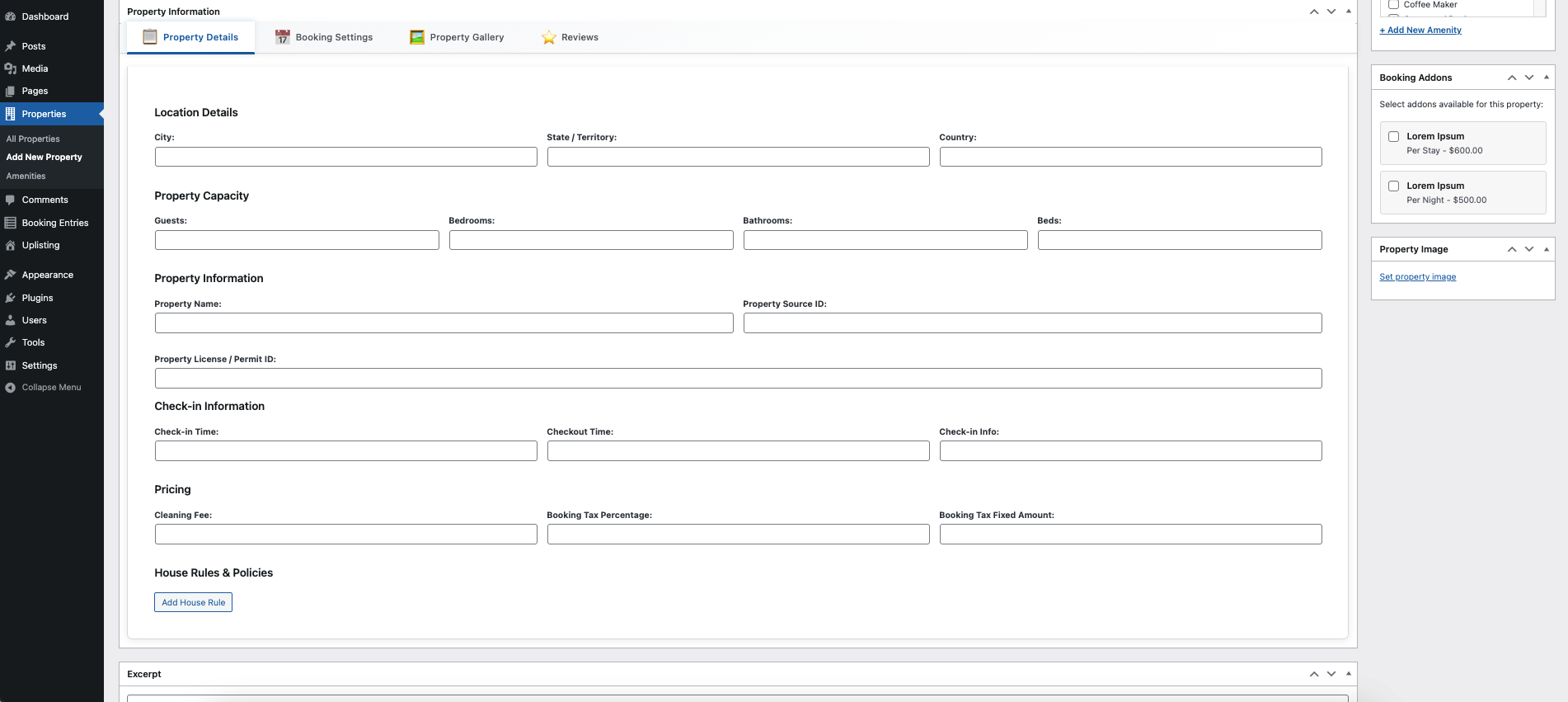This screenshot has height=702, width=1568.
Task: Focus the Beds input field
Action: [1180, 240]
